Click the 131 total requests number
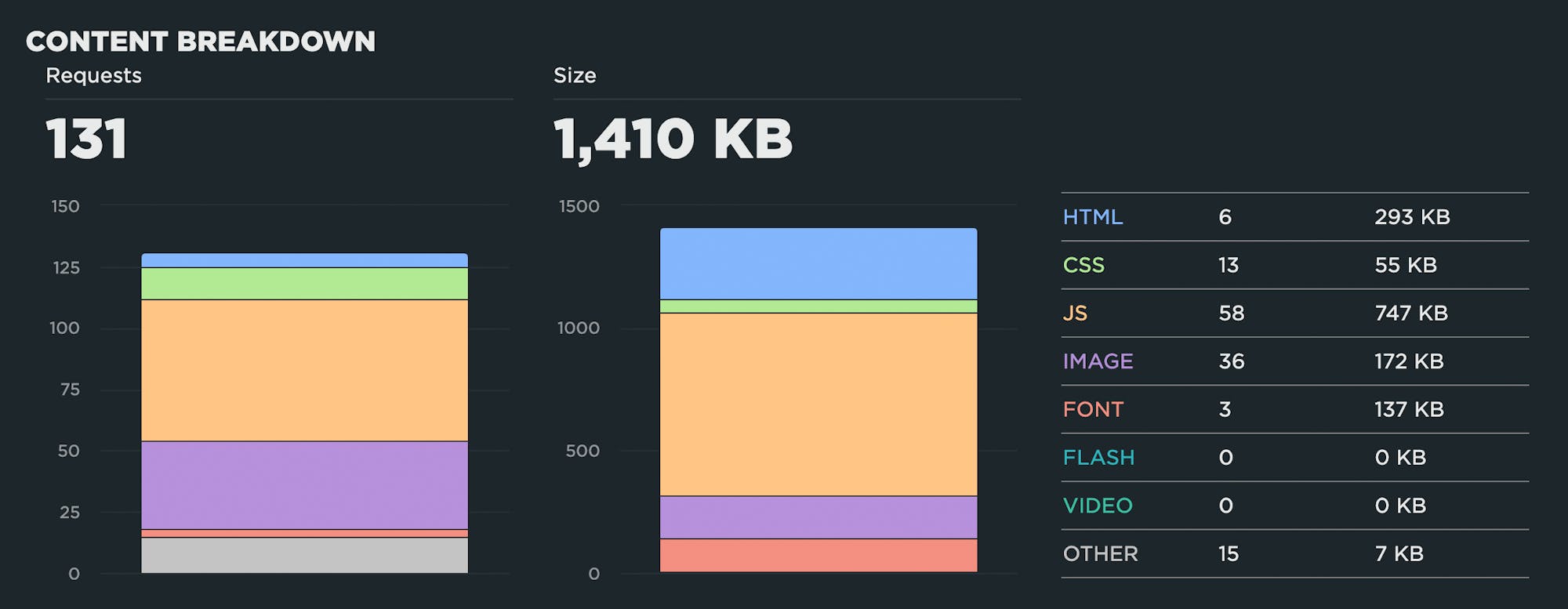The height and width of the screenshot is (609, 1568). [x=86, y=140]
